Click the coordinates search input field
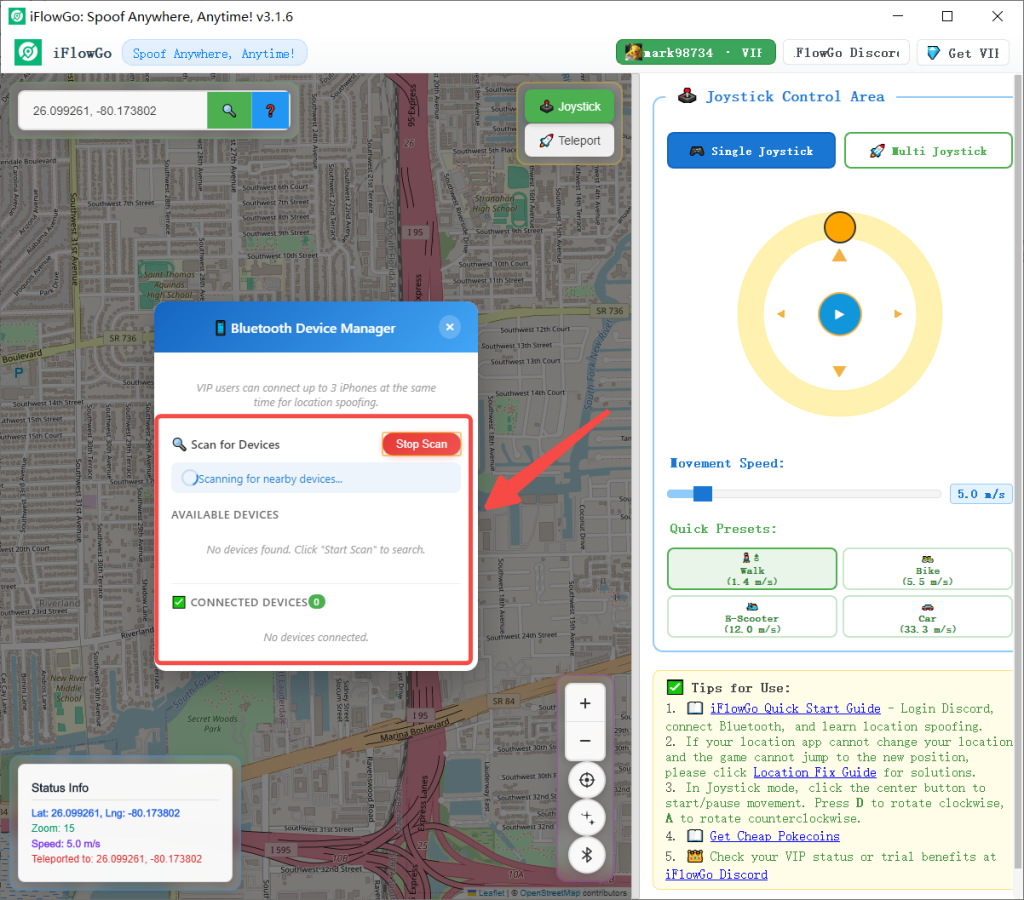This screenshot has height=900, width=1024. 112,110
